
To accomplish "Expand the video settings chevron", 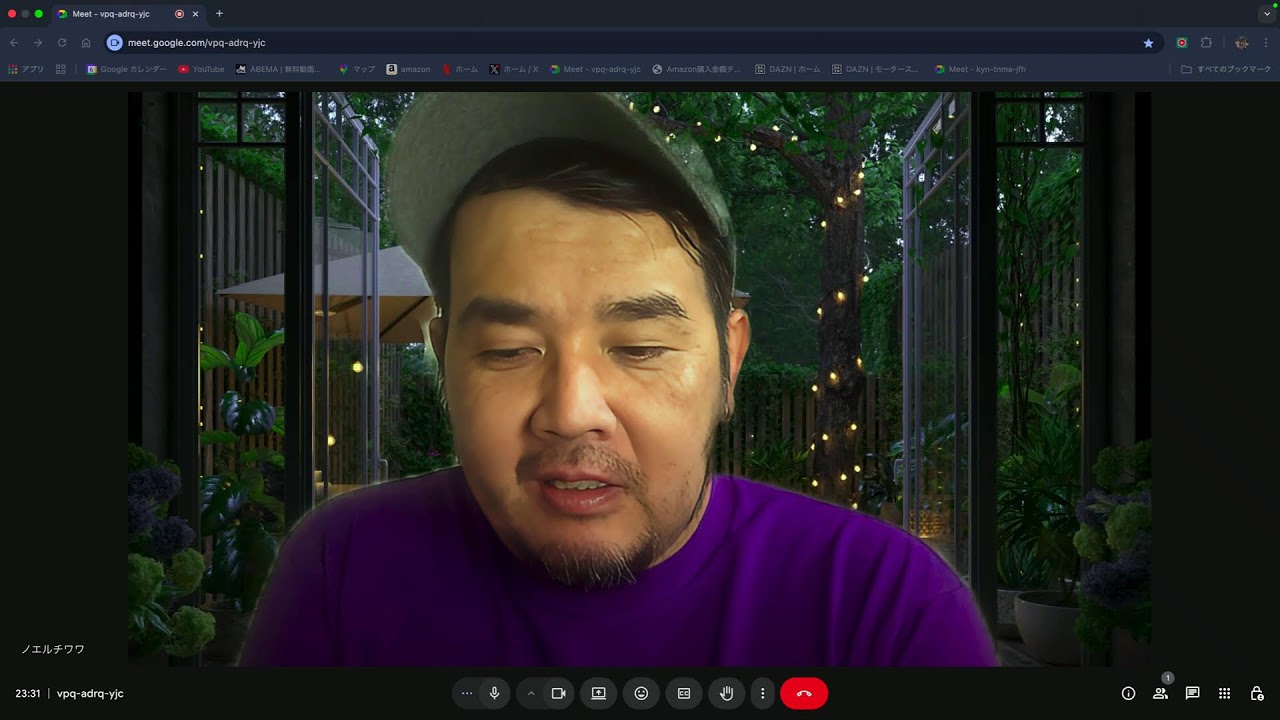I will click(531, 693).
